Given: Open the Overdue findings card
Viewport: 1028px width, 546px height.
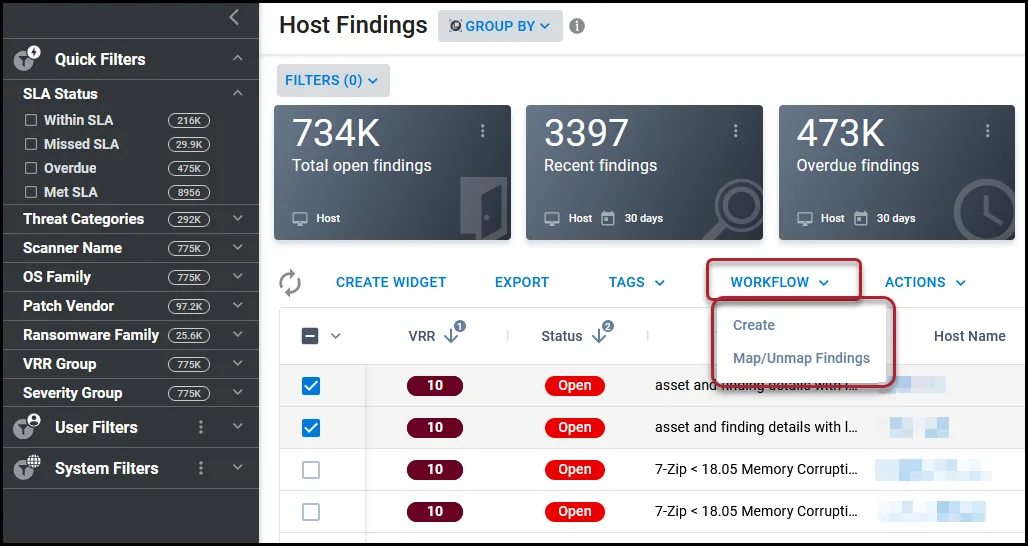Looking at the screenshot, I should 897,172.
